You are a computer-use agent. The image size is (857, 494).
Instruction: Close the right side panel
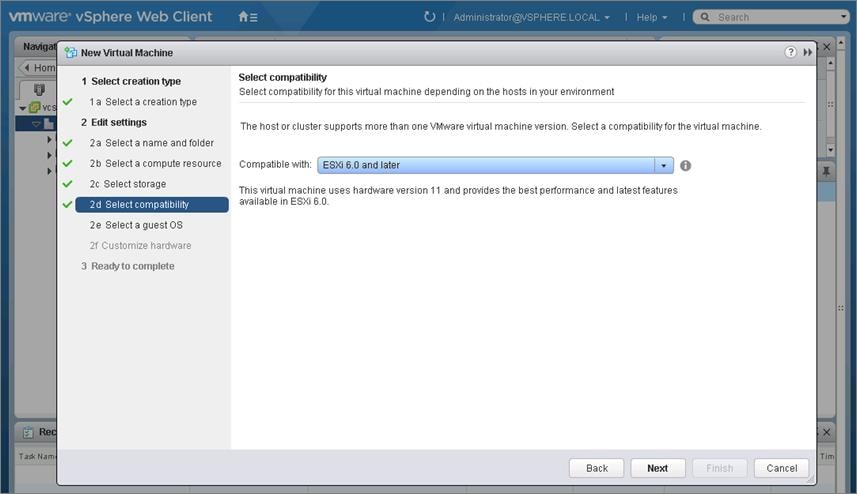click(826, 47)
